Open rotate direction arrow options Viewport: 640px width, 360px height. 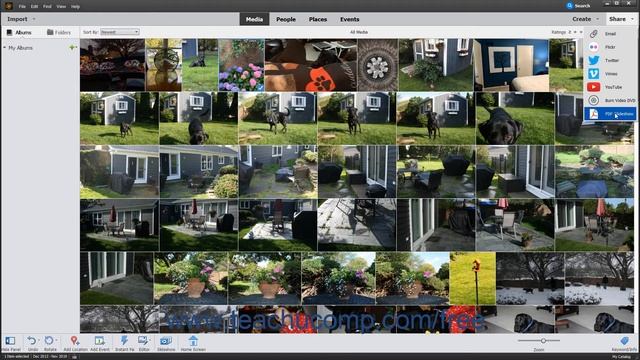coord(56,340)
